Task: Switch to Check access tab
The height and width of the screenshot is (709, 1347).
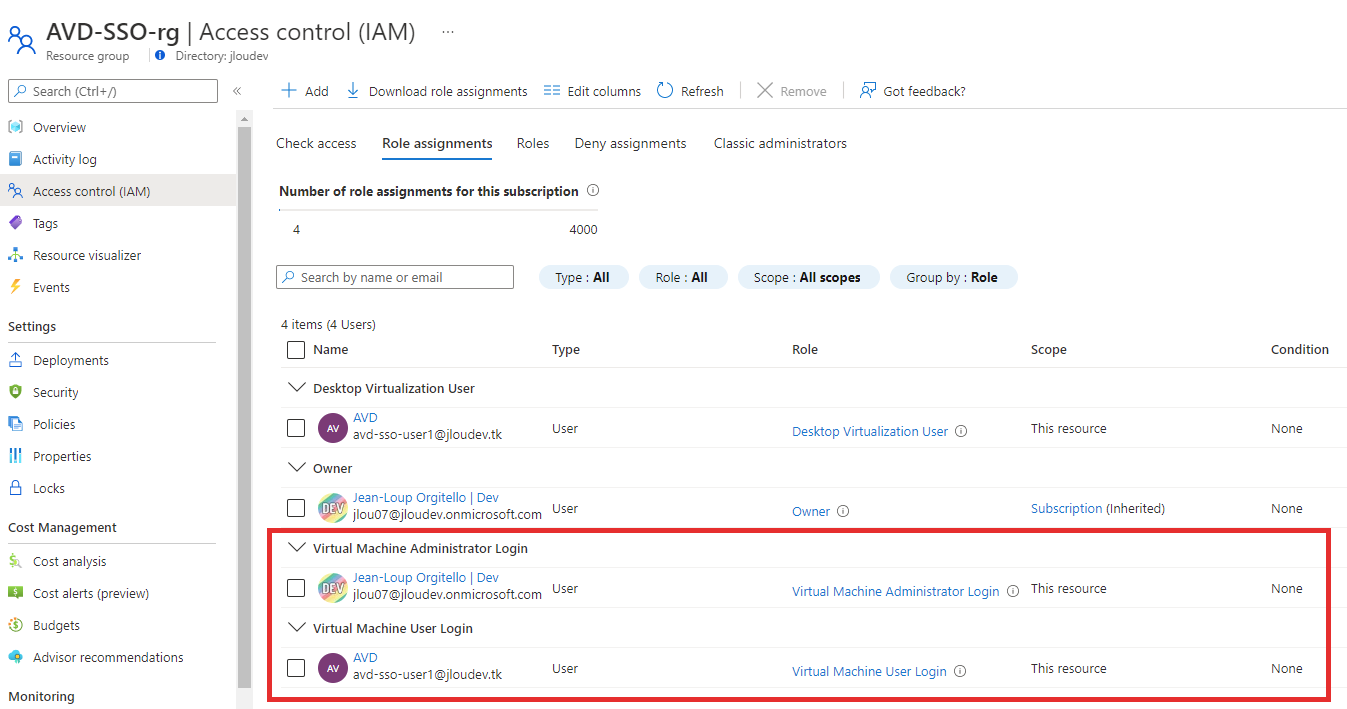Action: (x=316, y=143)
